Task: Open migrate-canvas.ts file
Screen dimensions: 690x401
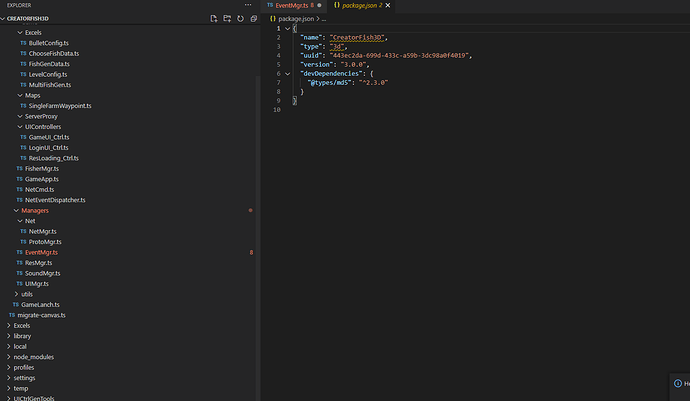Action: click(41, 315)
